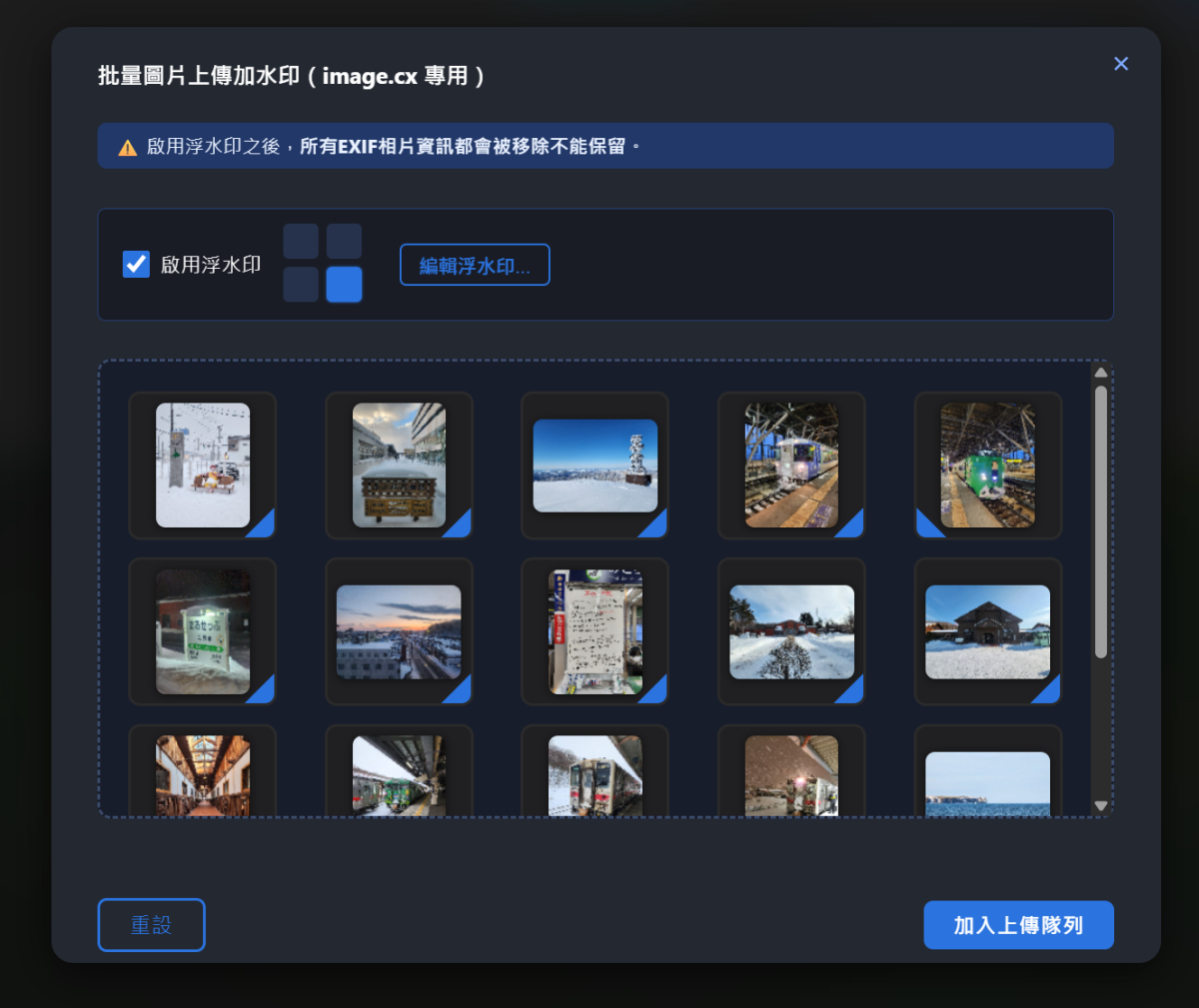Select the highlighted bottom-right watermark position
Image resolution: width=1199 pixels, height=1008 pixels.
344,285
